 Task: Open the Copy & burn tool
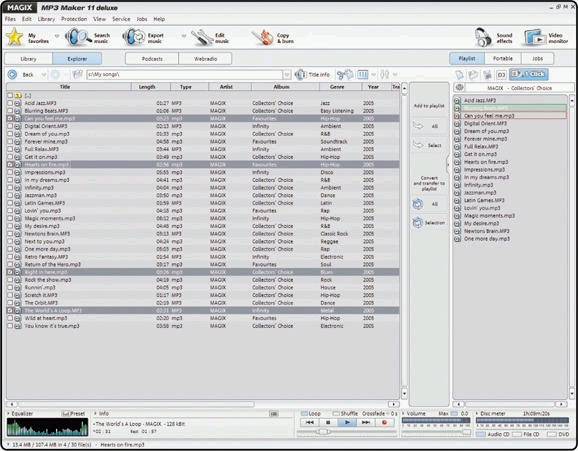click(273, 38)
